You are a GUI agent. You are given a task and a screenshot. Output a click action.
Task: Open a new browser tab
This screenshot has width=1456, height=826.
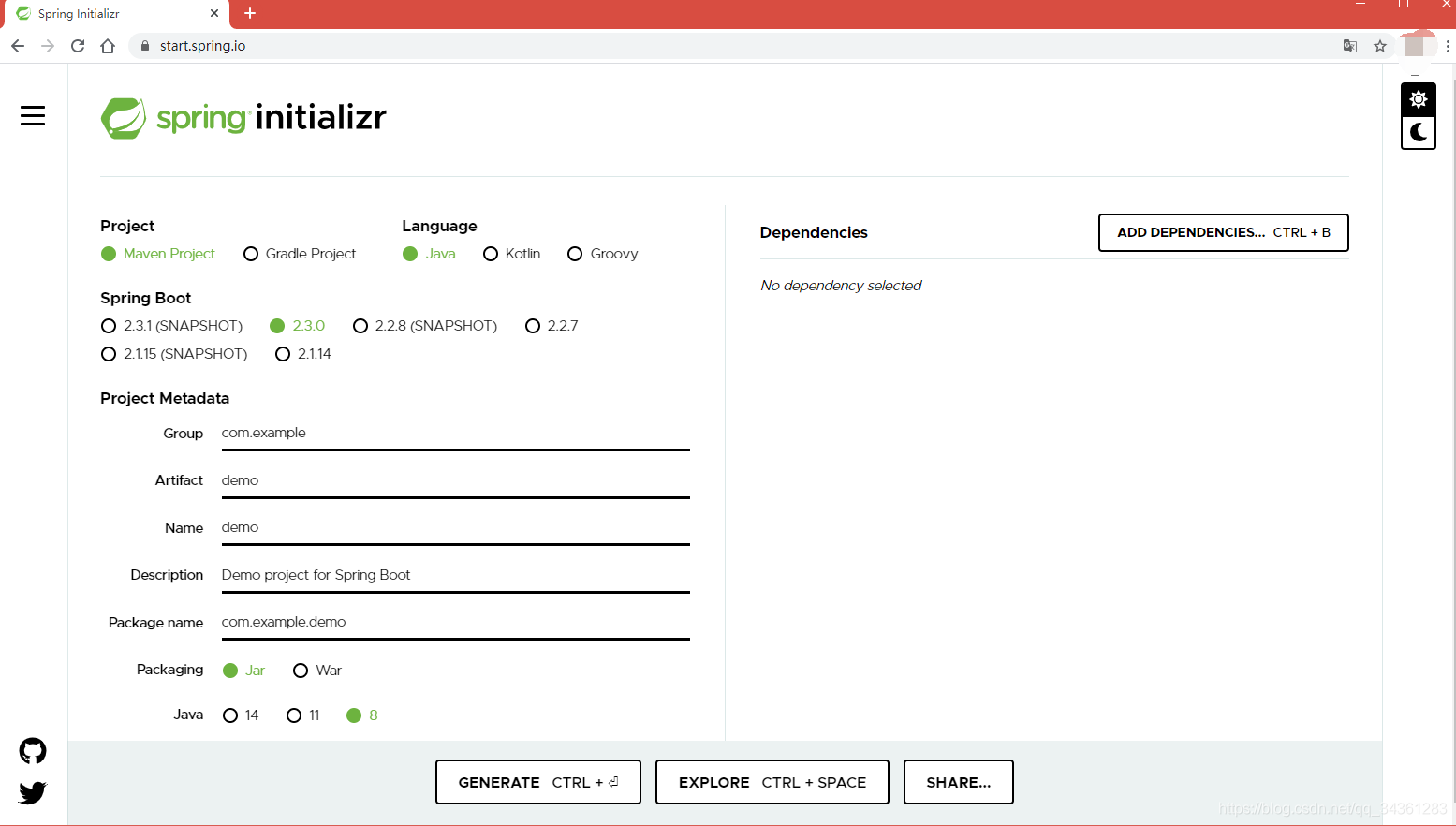coord(250,13)
